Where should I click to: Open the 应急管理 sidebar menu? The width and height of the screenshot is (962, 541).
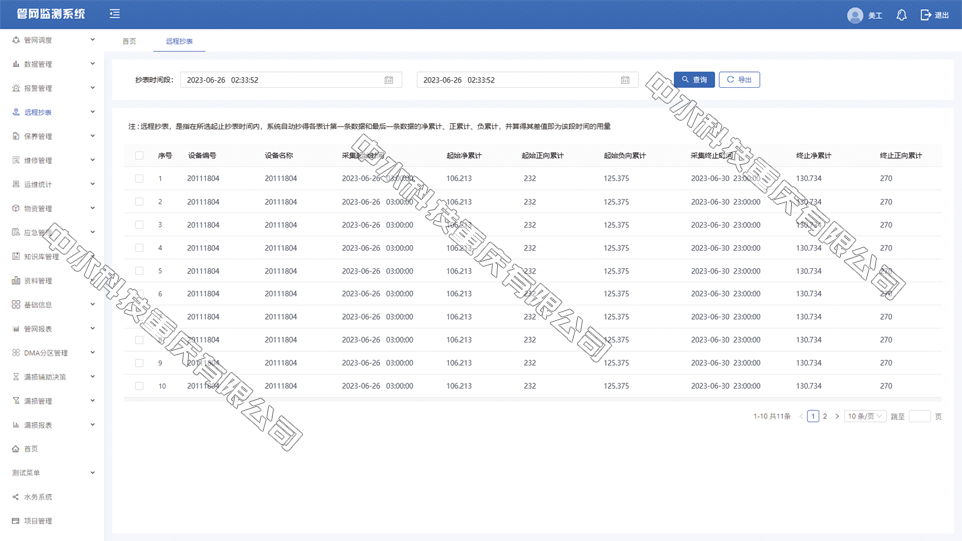52,232
